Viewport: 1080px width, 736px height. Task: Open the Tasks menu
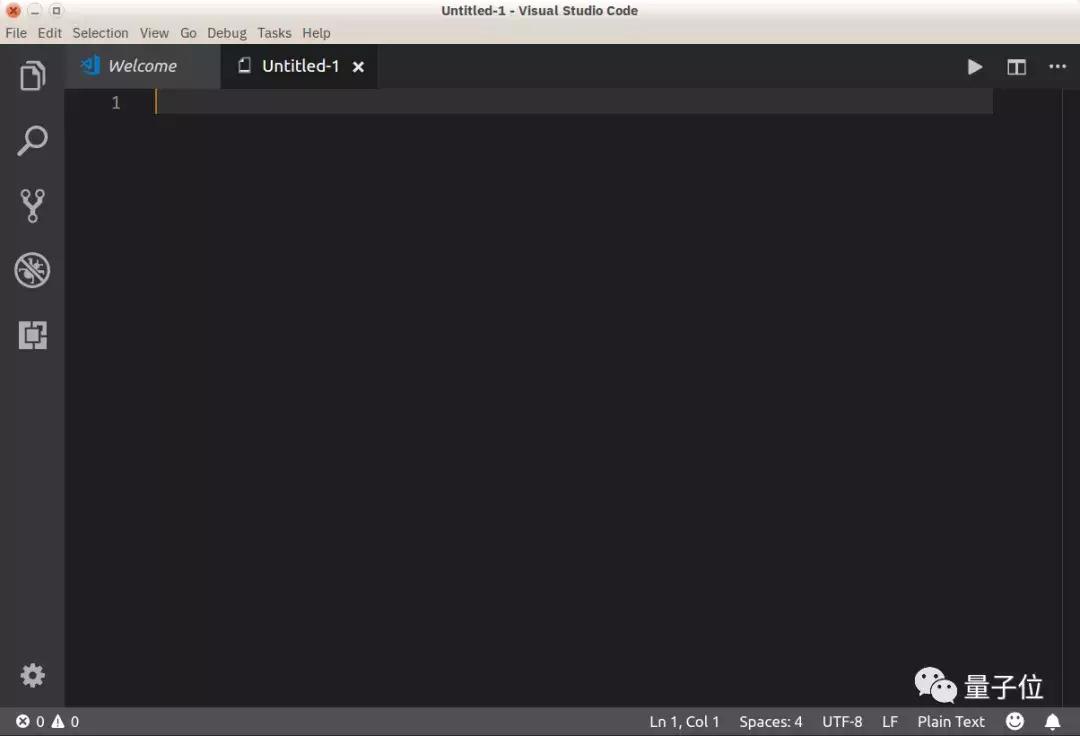(x=274, y=33)
